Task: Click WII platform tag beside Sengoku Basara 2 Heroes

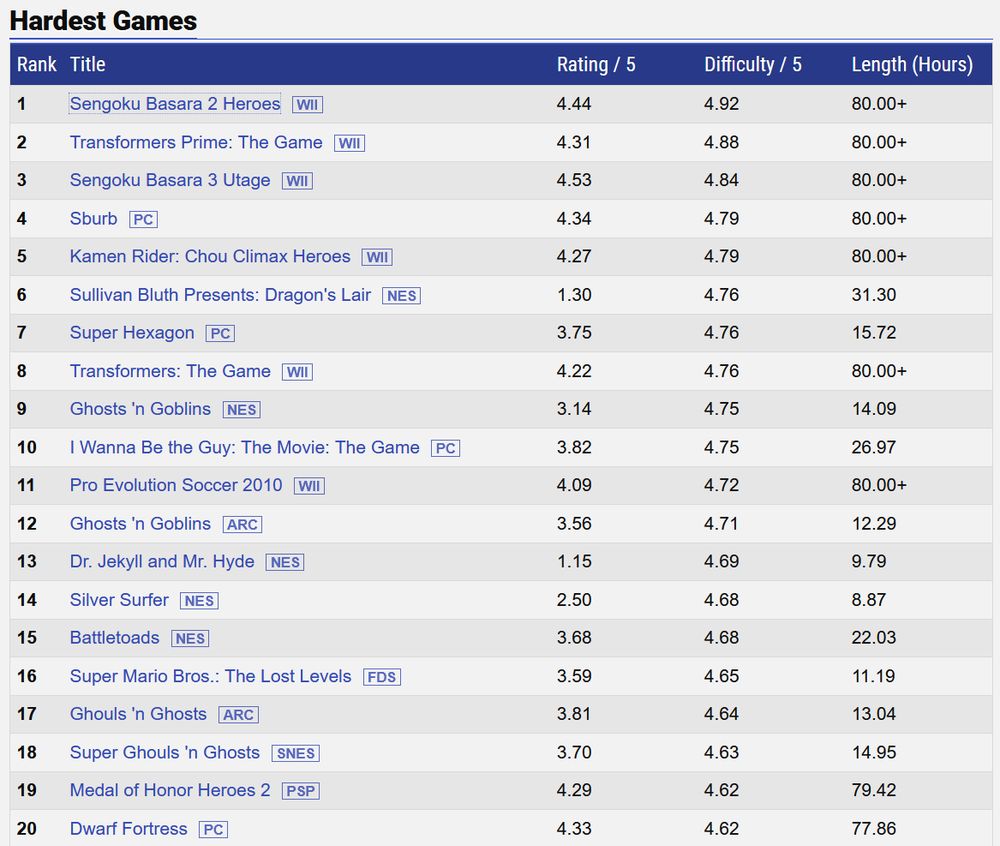Action: (307, 105)
